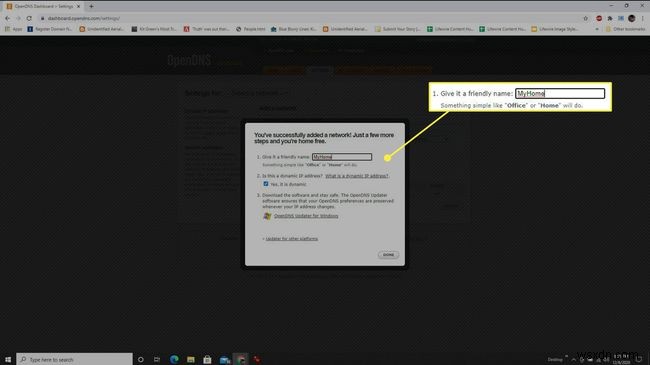The height and width of the screenshot is (365, 650).
Task: Open Mail app from taskbar
Action: [225, 359]
